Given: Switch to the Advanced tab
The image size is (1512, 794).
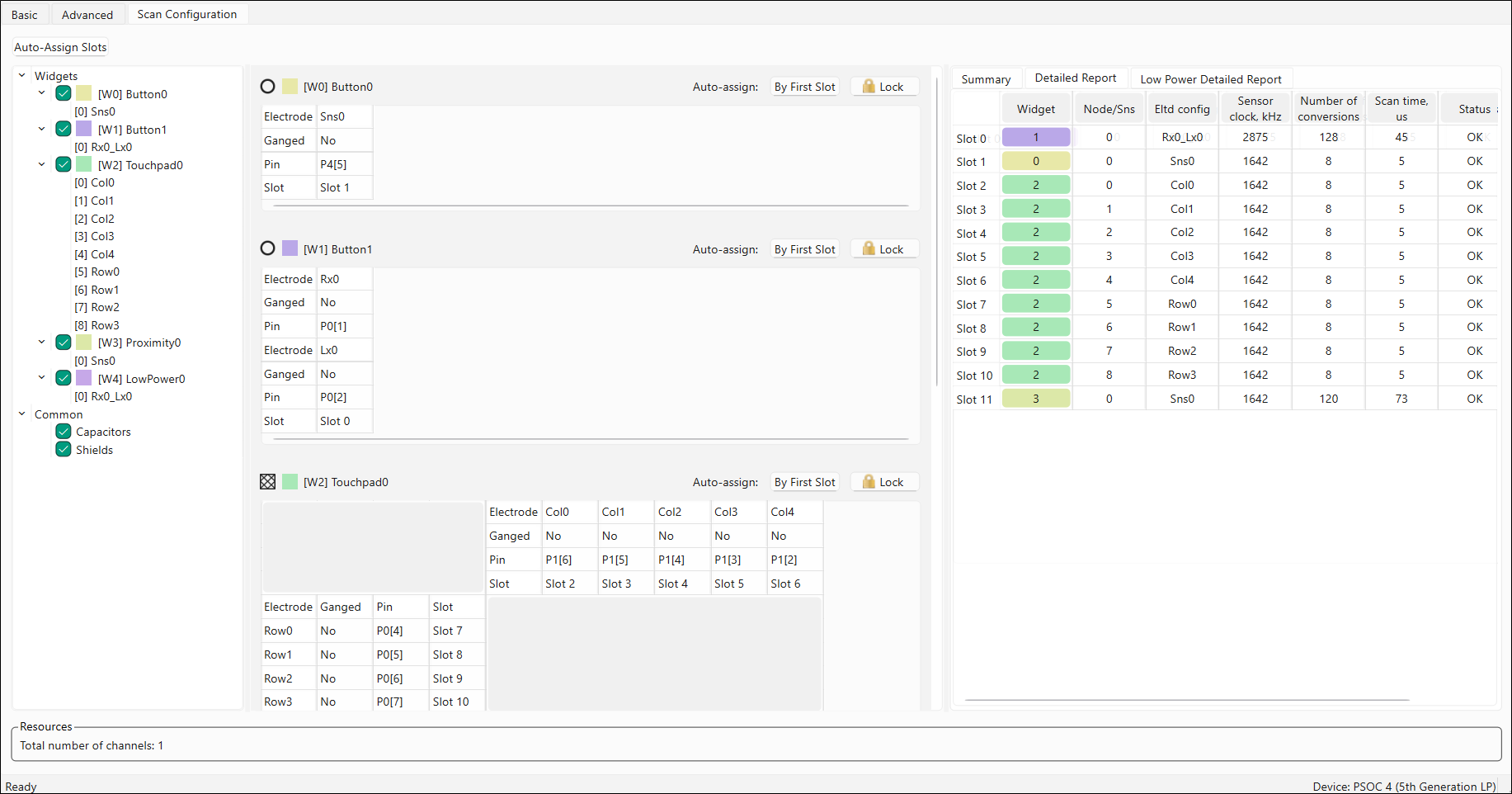Looking at the screenshot, I should [x=87, y=15].
